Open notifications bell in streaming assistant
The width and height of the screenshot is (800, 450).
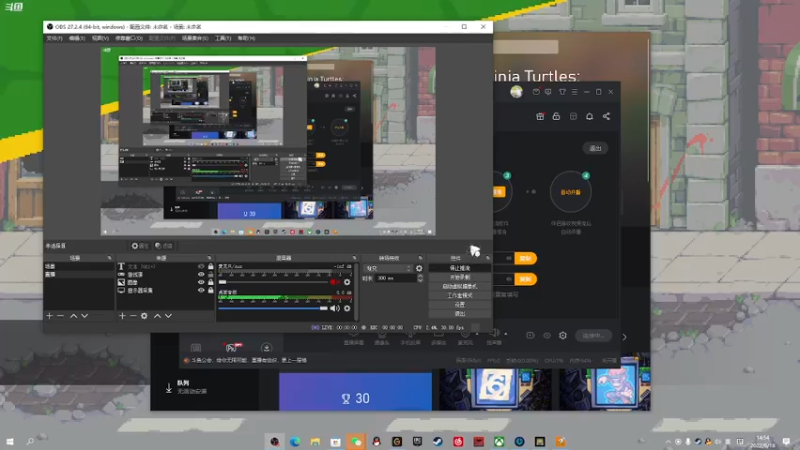(589, 116)
